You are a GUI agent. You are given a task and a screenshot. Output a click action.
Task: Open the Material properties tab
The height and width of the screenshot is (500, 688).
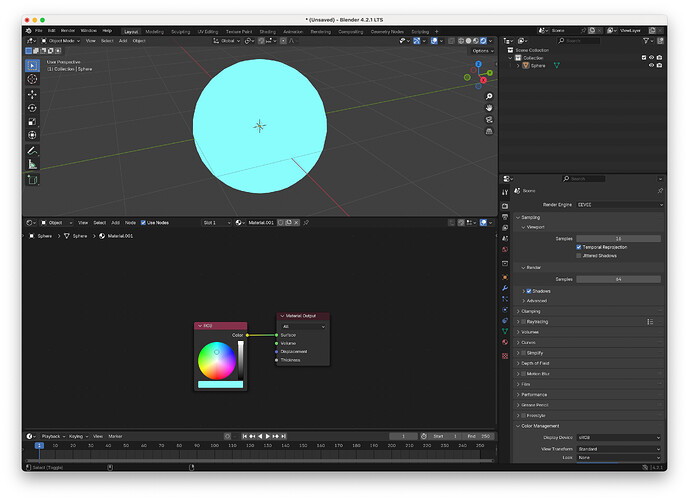(x=505, y=342)
